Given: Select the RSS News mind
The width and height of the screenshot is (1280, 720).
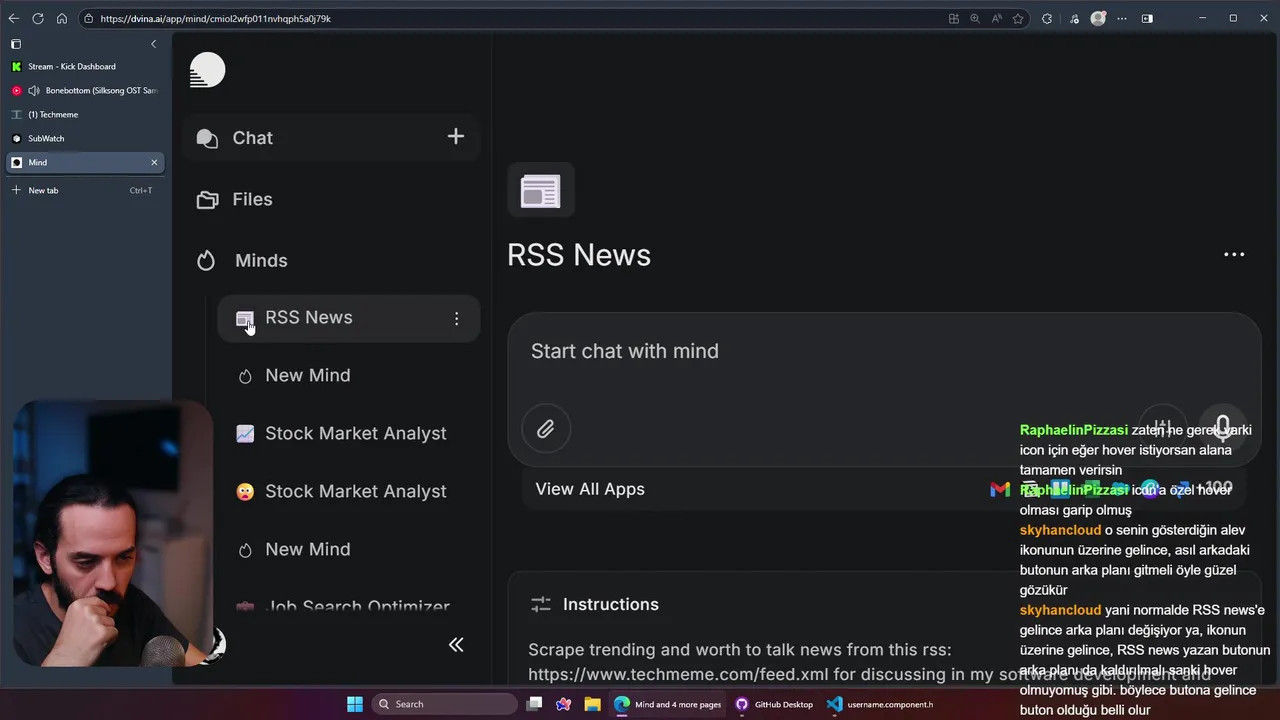Looking at the screenshot, I should tap(348, 318).
